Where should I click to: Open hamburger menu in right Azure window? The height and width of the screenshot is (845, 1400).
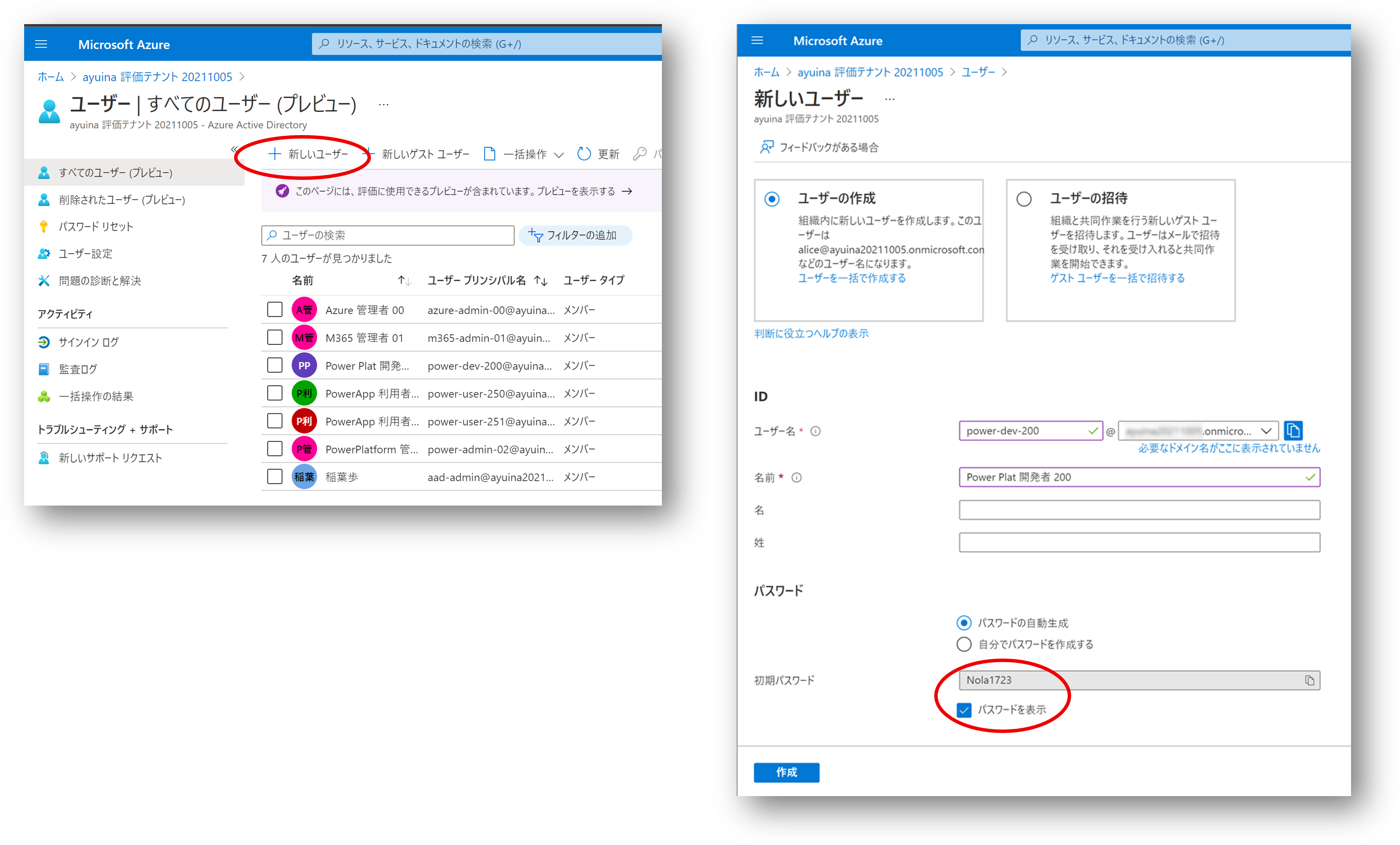(x=757, y=40)
